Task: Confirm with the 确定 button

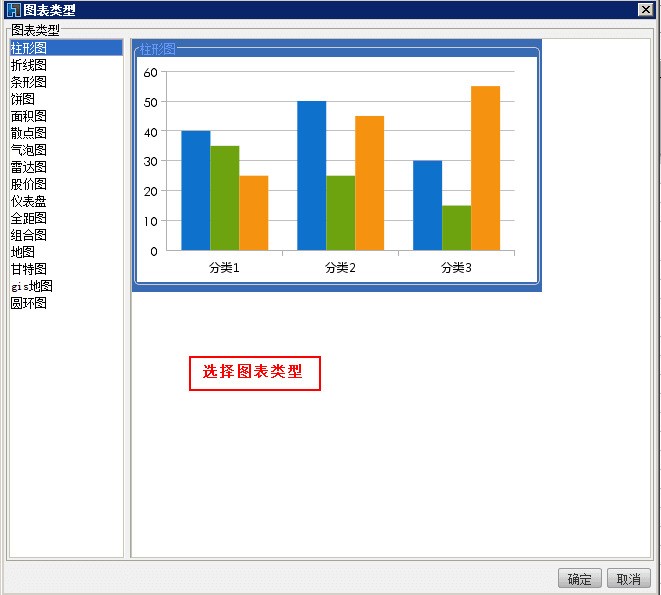Action: coord(579,579)
